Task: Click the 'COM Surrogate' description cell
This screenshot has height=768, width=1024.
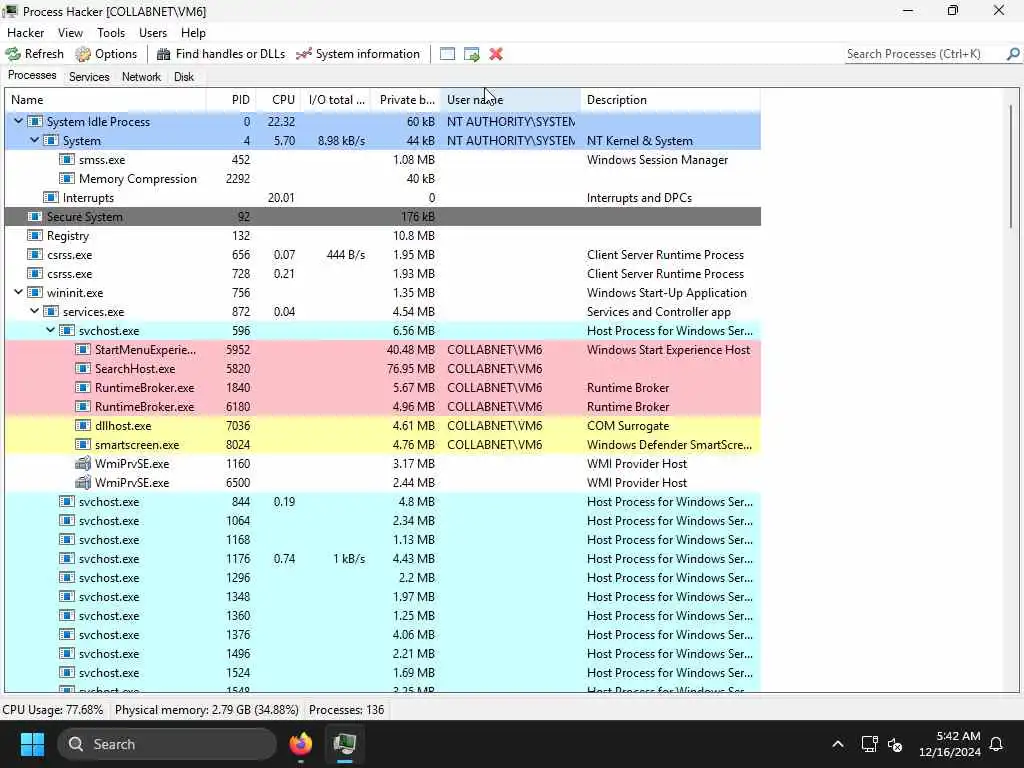Action: (x=628, y=425)
